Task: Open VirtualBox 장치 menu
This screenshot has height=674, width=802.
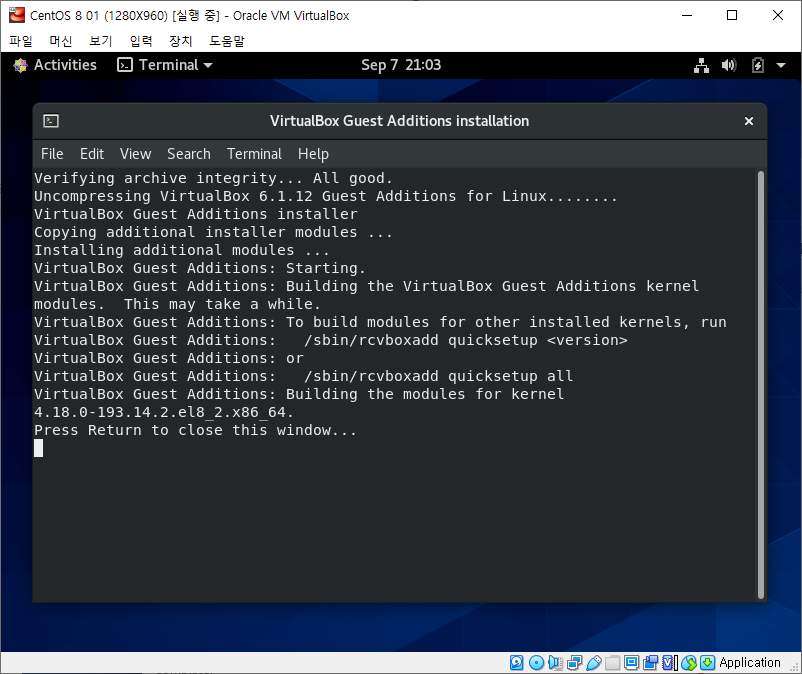Action: (181, 41)
